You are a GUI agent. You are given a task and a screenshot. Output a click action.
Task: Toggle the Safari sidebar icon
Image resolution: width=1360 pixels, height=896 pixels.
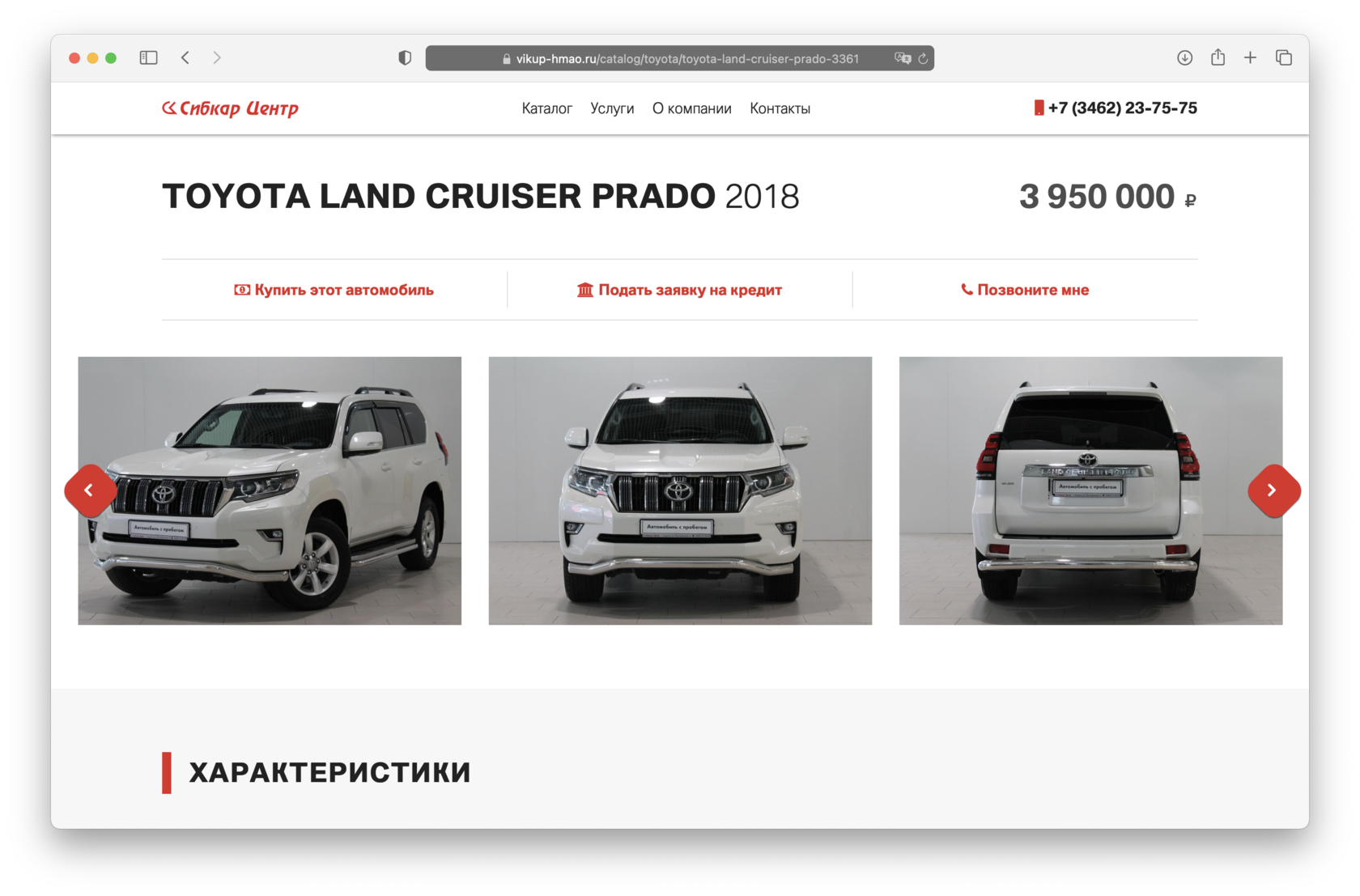148,57
